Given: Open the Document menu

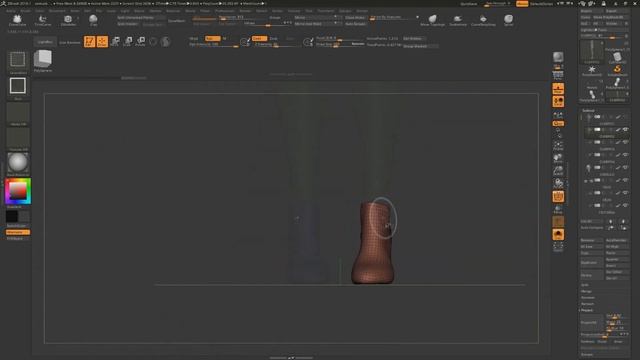Looking at the screenshot, I should coord(57,11).
